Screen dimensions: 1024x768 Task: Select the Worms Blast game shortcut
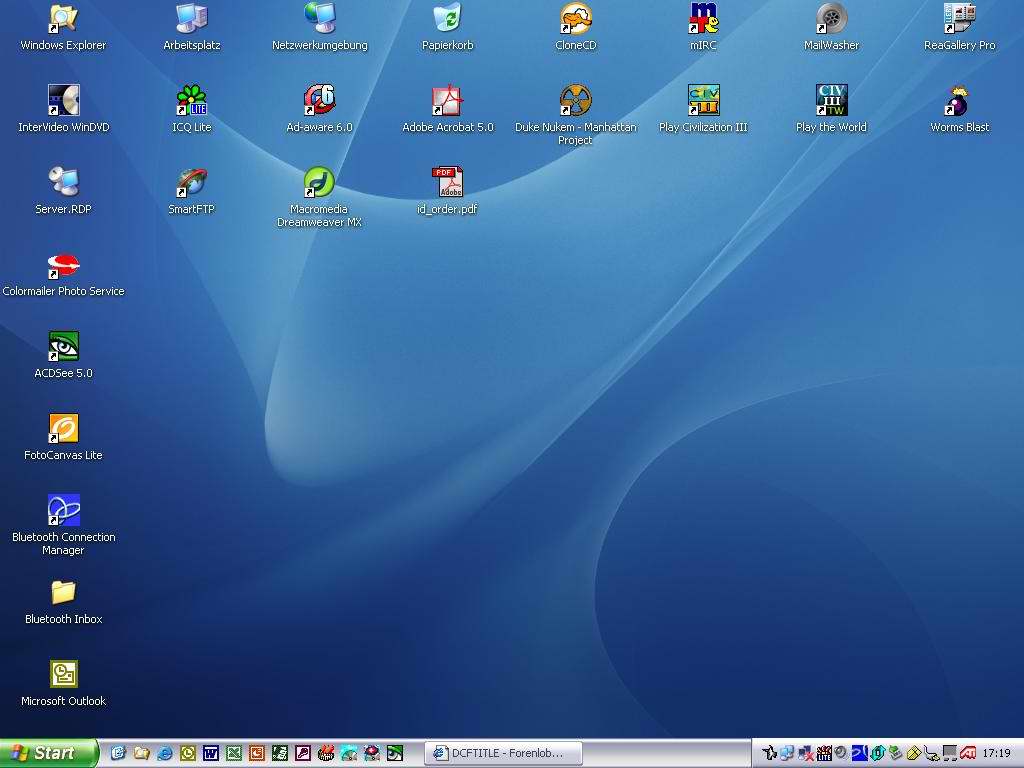tap(959, 101)
